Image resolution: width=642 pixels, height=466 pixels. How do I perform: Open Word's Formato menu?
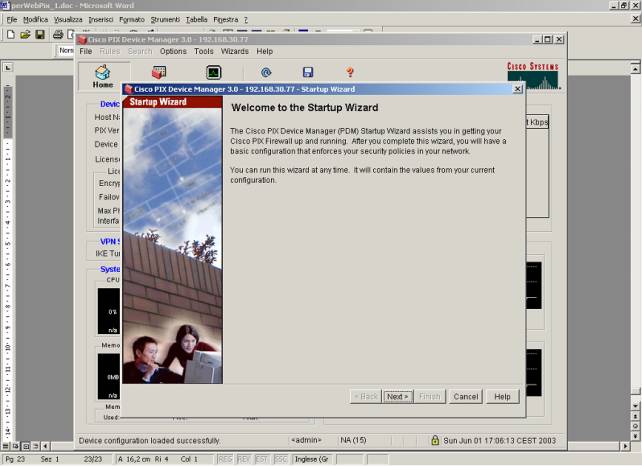click(x=132, y=19)
